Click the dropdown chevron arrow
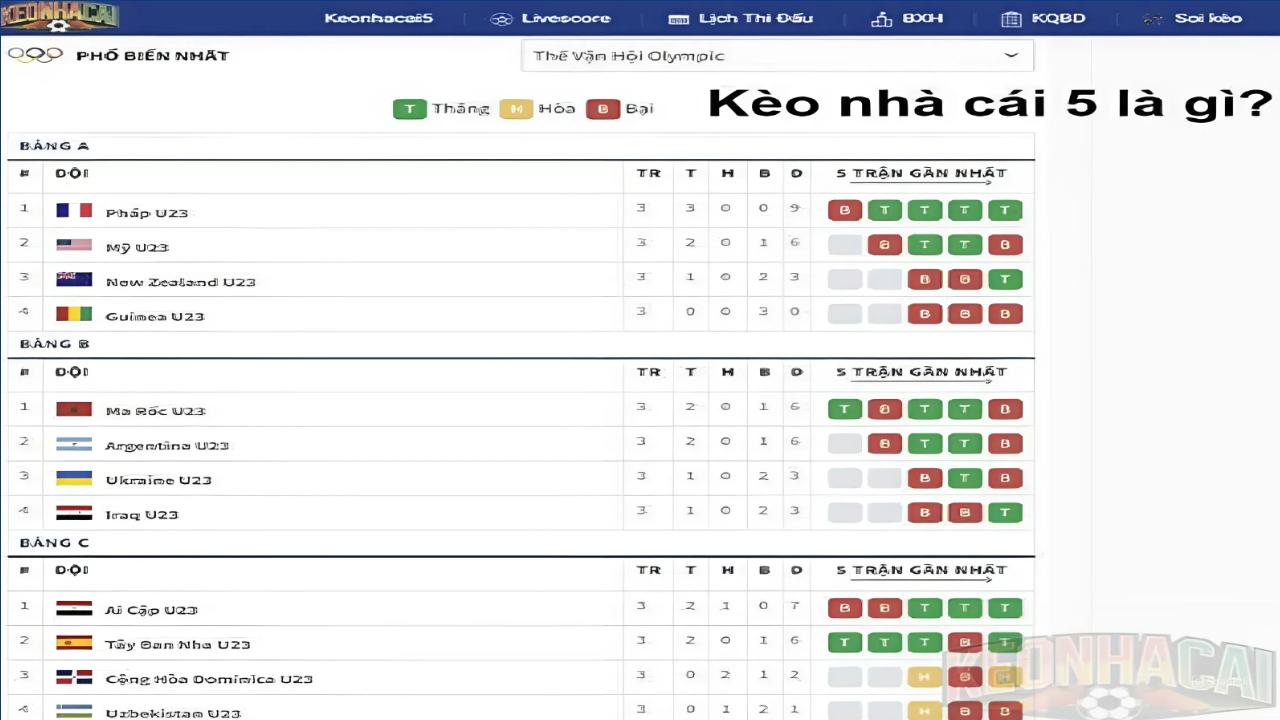 [1011, 56]
